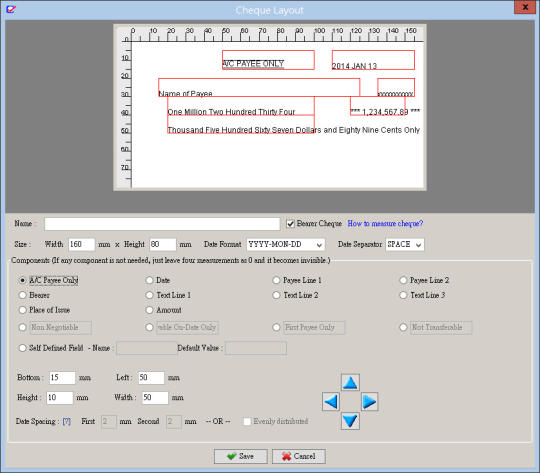Cancel the cheque layout dialog
The width and height of the screenshot is (540, 473).
coord(299,456)
